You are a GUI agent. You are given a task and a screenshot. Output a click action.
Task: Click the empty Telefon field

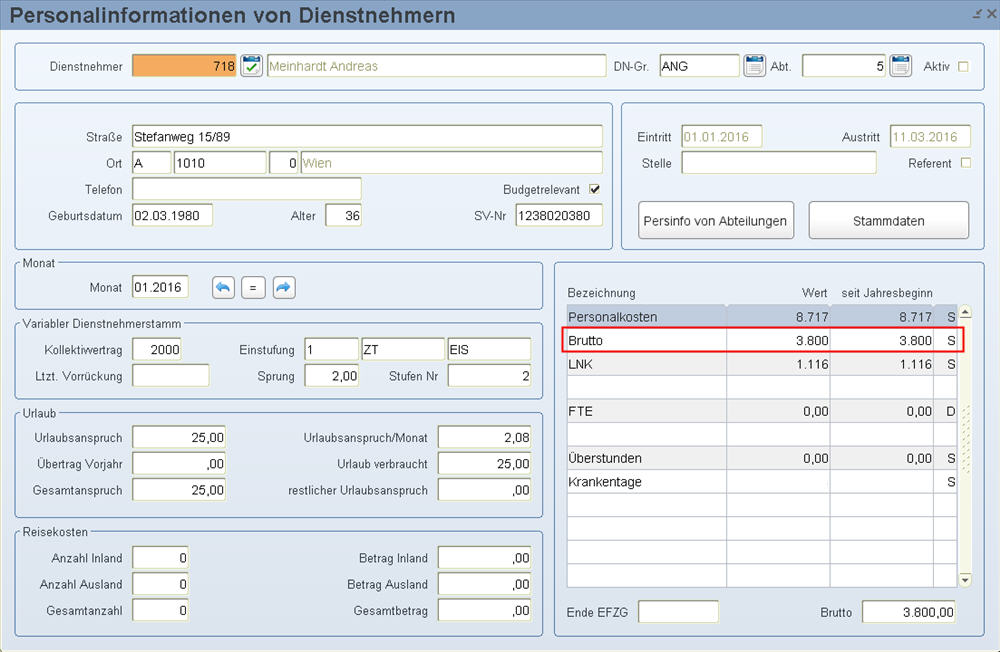click(247, 189)
